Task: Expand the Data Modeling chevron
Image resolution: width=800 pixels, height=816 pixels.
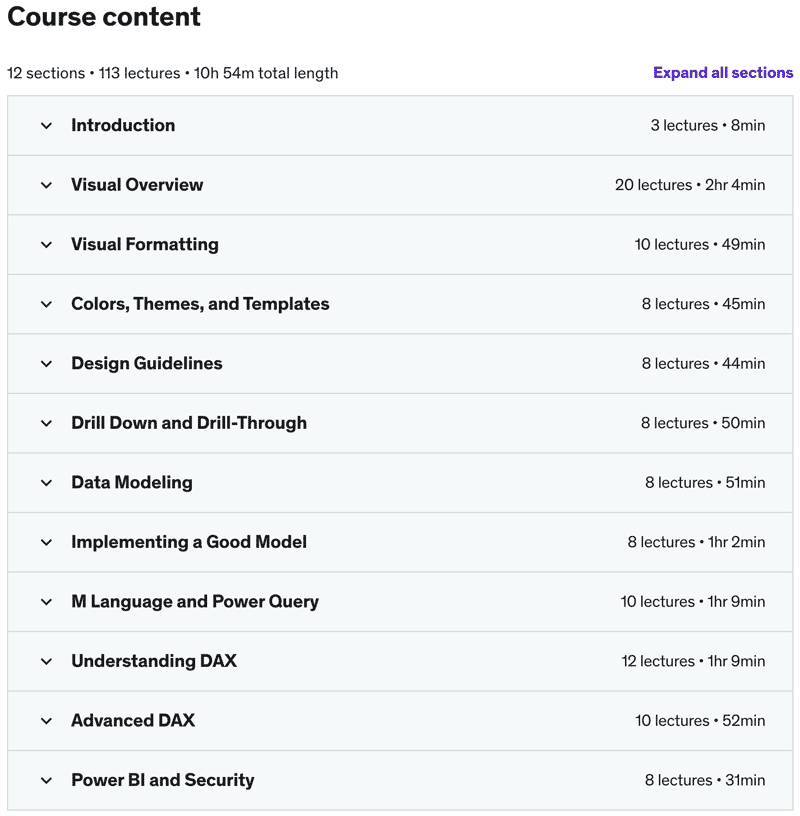Action: (x=46, y=483)
